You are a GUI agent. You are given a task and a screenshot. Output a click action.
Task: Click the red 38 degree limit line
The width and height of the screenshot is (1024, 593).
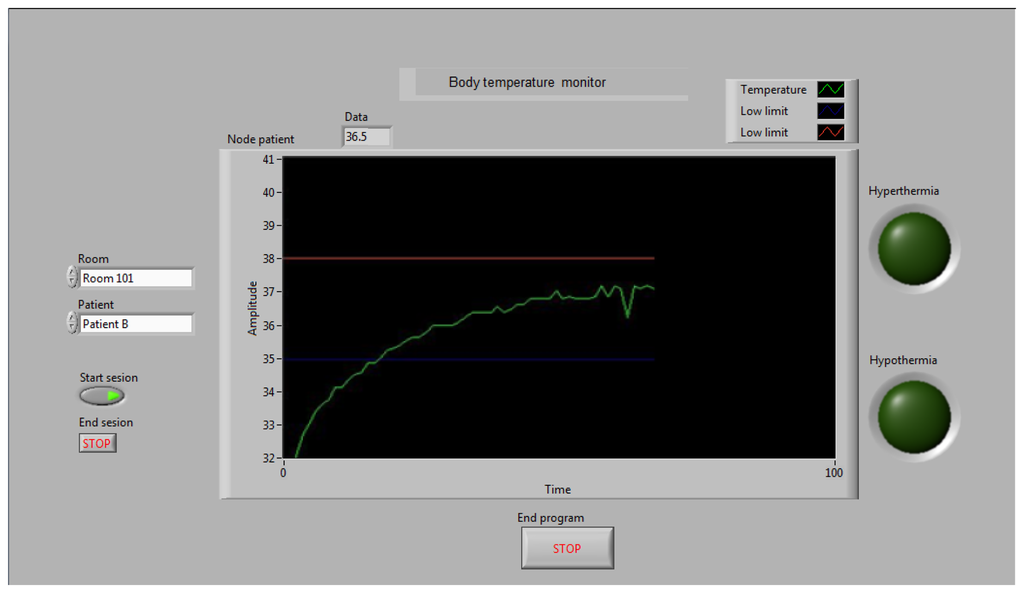point(470,258)
